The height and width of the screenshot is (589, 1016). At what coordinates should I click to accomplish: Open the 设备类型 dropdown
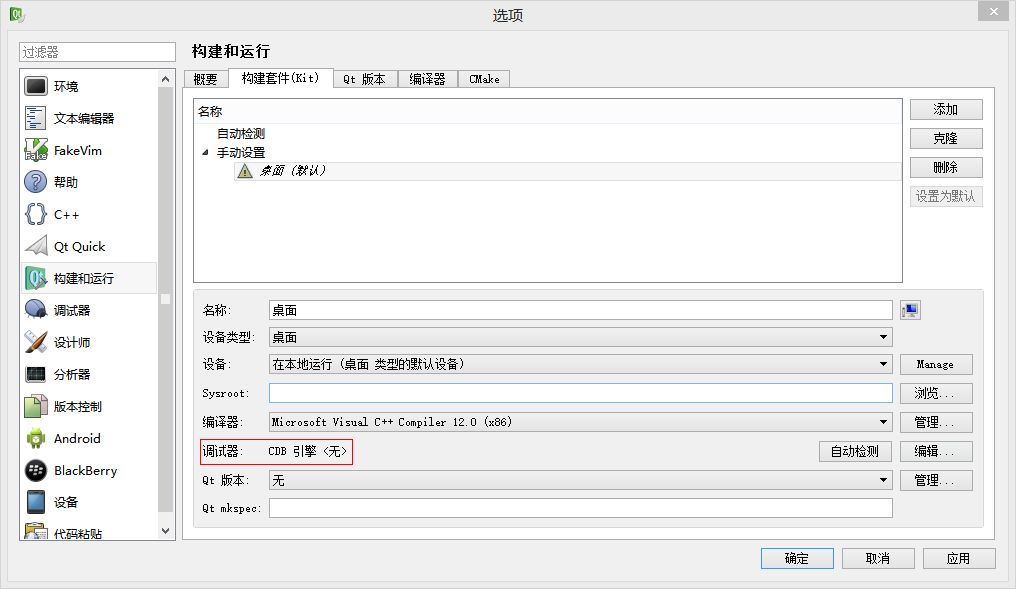(x=581, y=337)
